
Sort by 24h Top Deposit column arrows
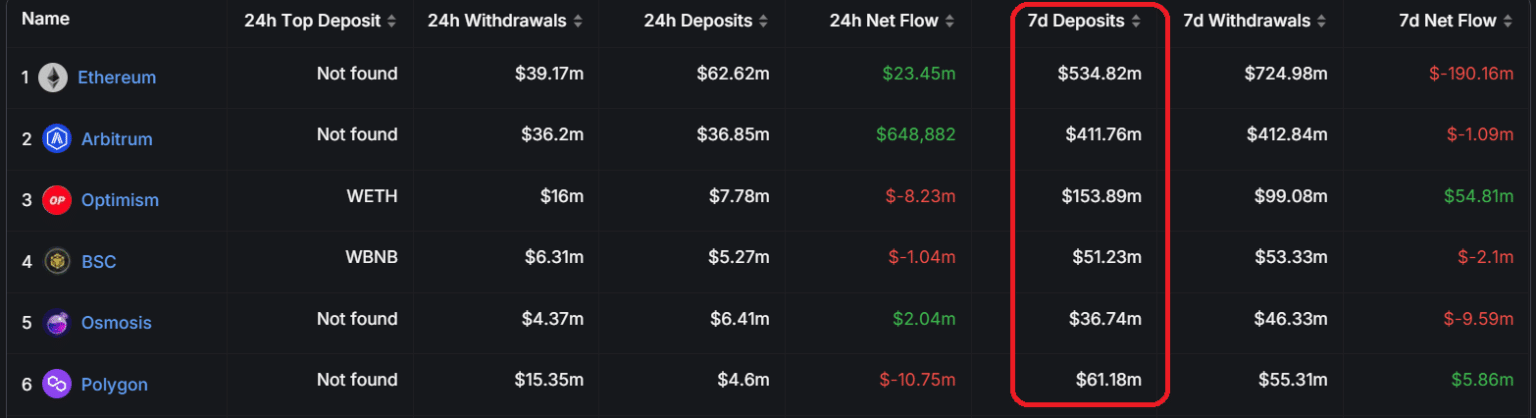point(391,21)
